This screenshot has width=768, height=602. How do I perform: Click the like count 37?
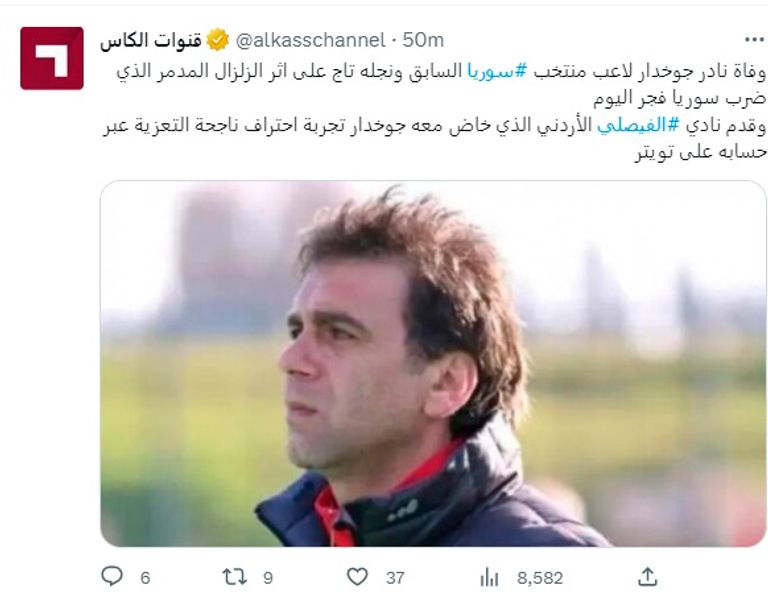[395, 578]
